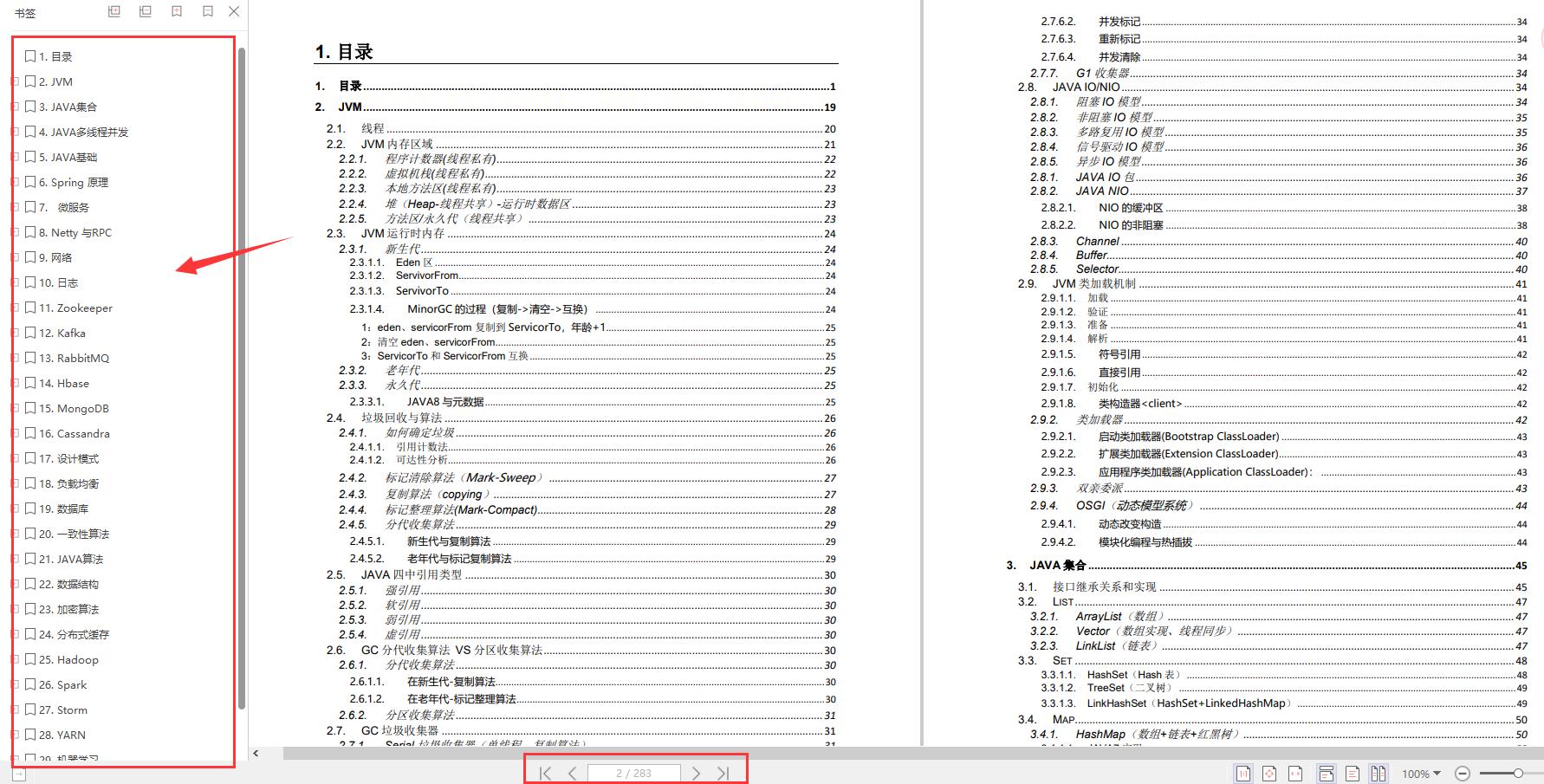This screenshot has width=1544, height=784.
Task: Click the bookmarks panel vertical scrollbar
Action: click(242, 377)
